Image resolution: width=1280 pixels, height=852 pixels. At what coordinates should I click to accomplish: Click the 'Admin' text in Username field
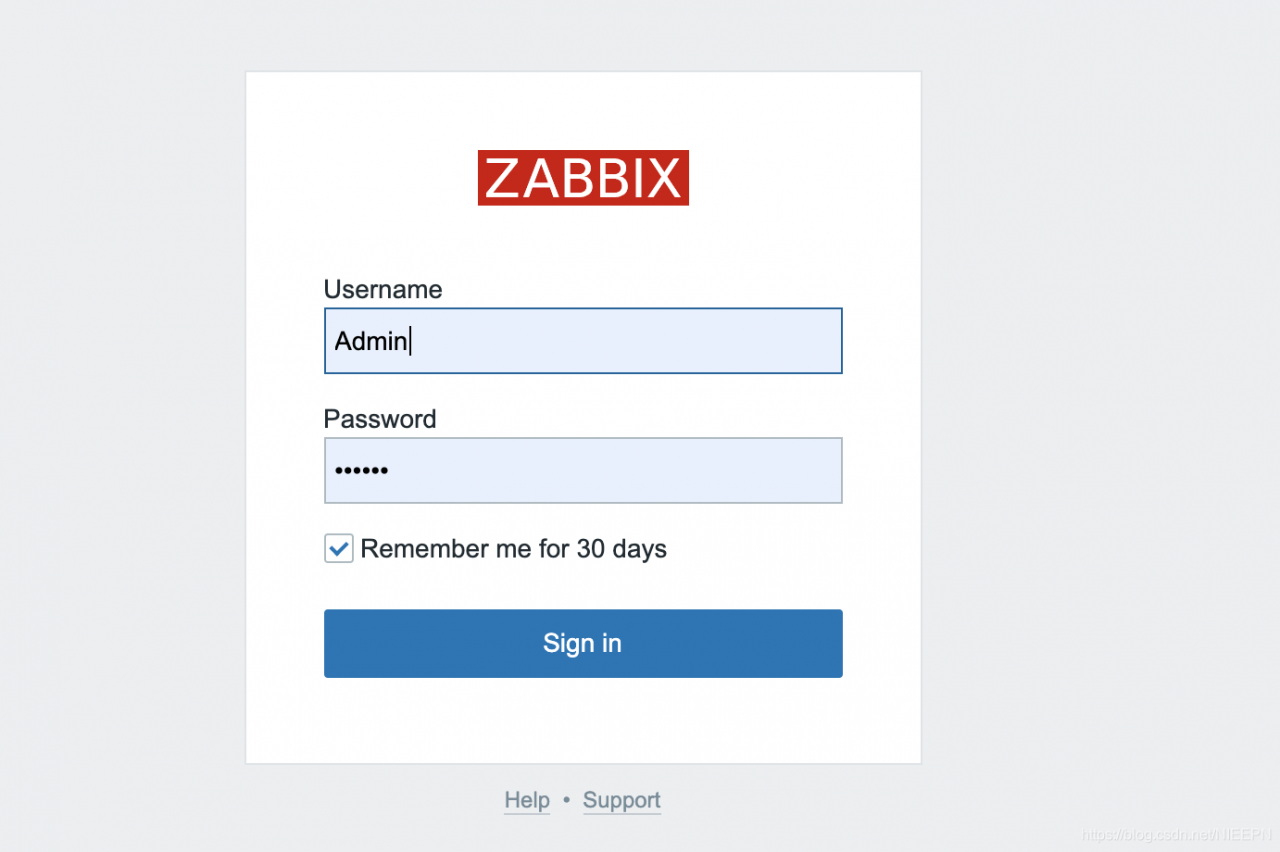[371, 341]
